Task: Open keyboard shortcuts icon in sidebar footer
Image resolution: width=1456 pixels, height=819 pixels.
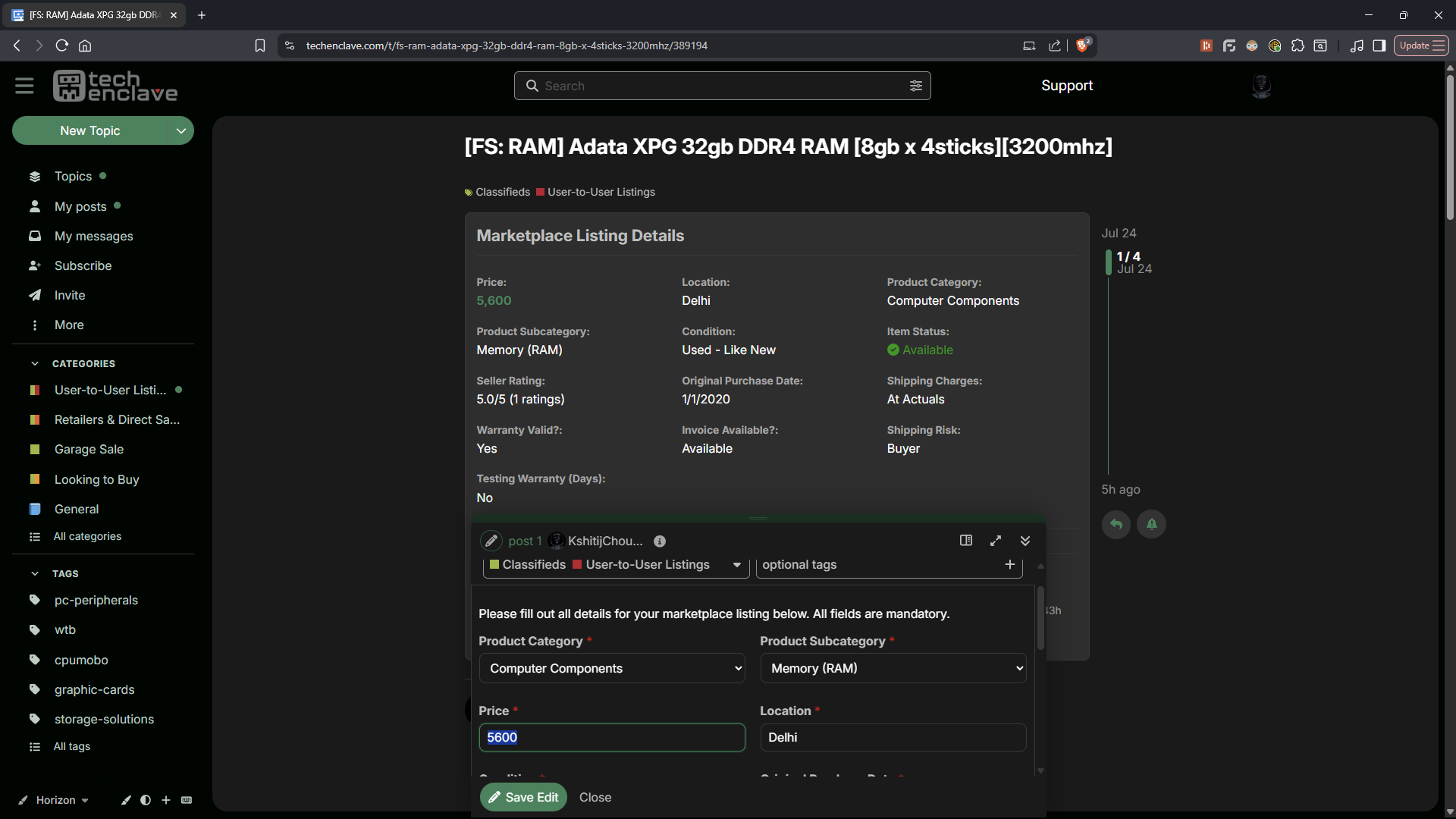Action: click(187, 800)
